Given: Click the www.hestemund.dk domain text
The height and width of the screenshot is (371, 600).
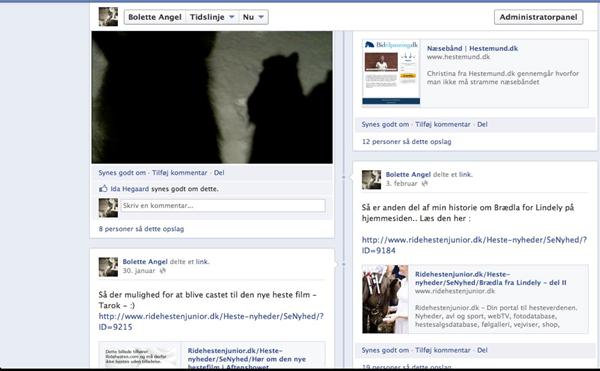Looking at the screenshot, I should (x=458, y=57).
